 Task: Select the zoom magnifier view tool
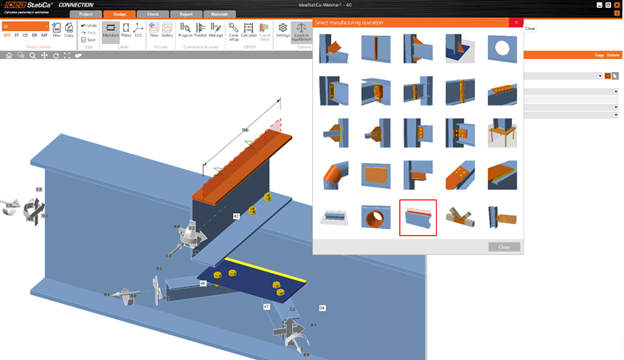(33, 55)
